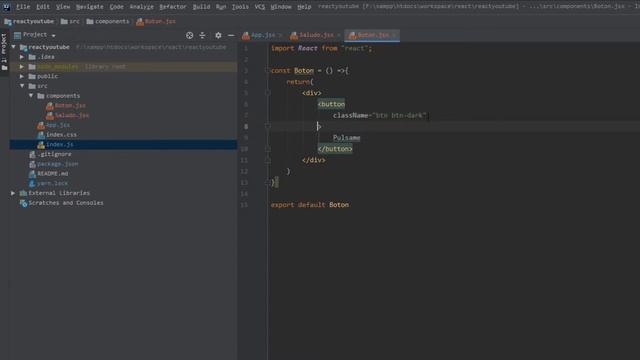Click 'export default Boton' line in editor

[x=310, y=205]
